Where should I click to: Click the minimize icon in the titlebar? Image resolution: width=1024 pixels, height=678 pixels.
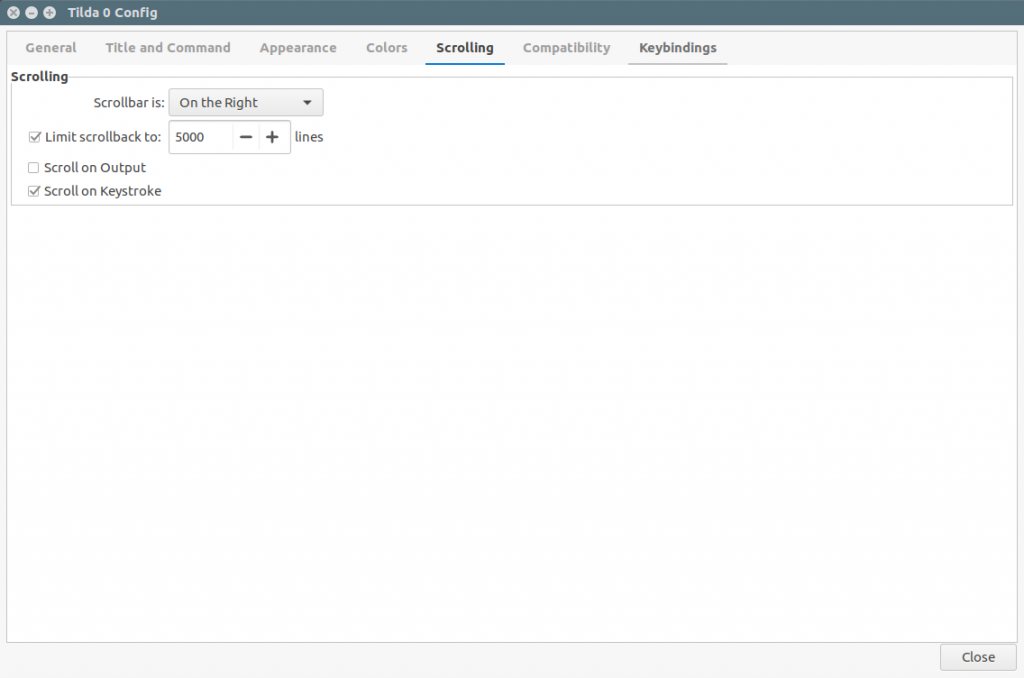[x=29, y=13]
